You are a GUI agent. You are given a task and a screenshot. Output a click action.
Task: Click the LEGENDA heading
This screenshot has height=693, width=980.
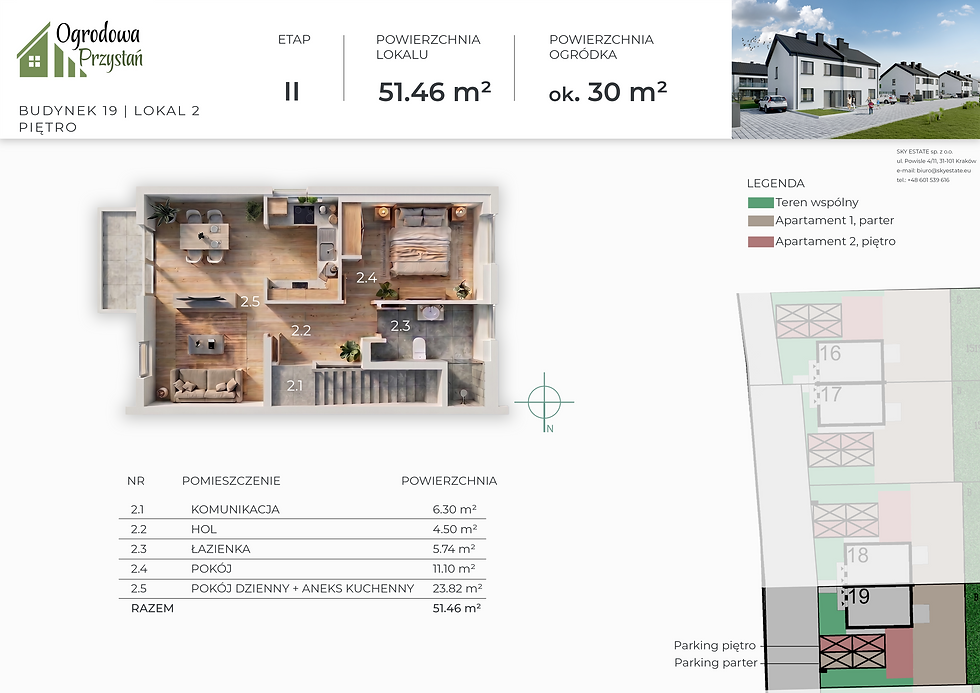click(x=776, y=184)
